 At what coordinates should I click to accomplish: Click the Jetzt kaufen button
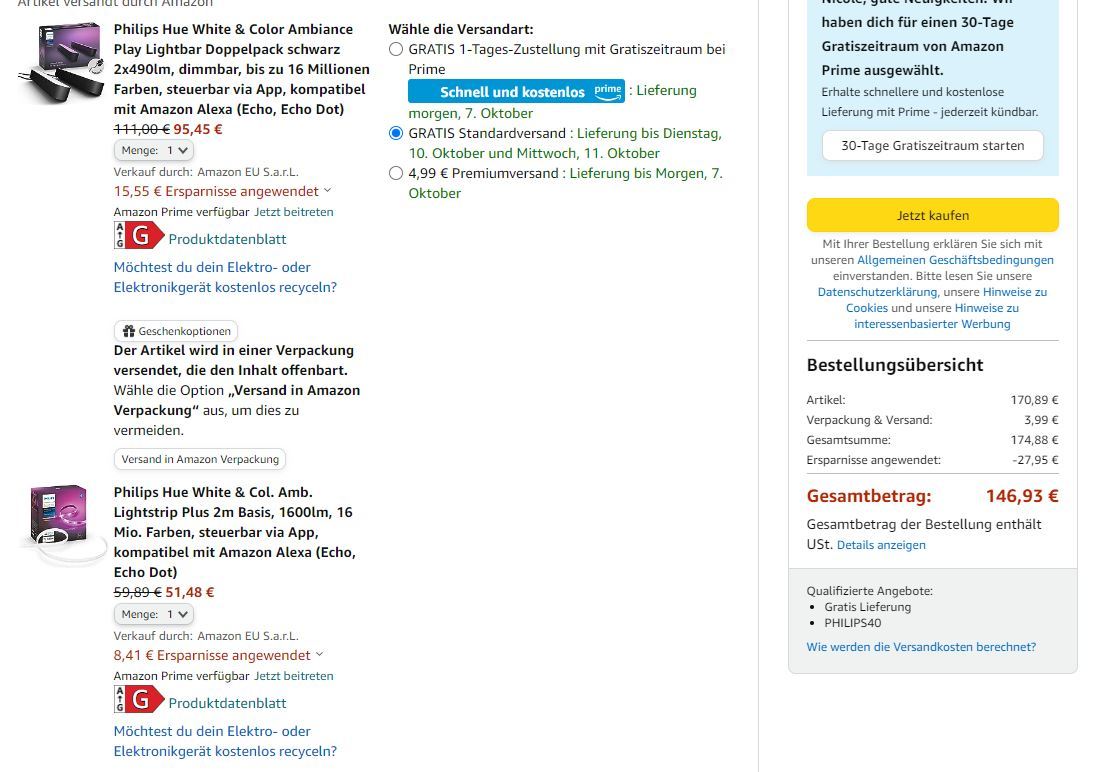(932, 215)
